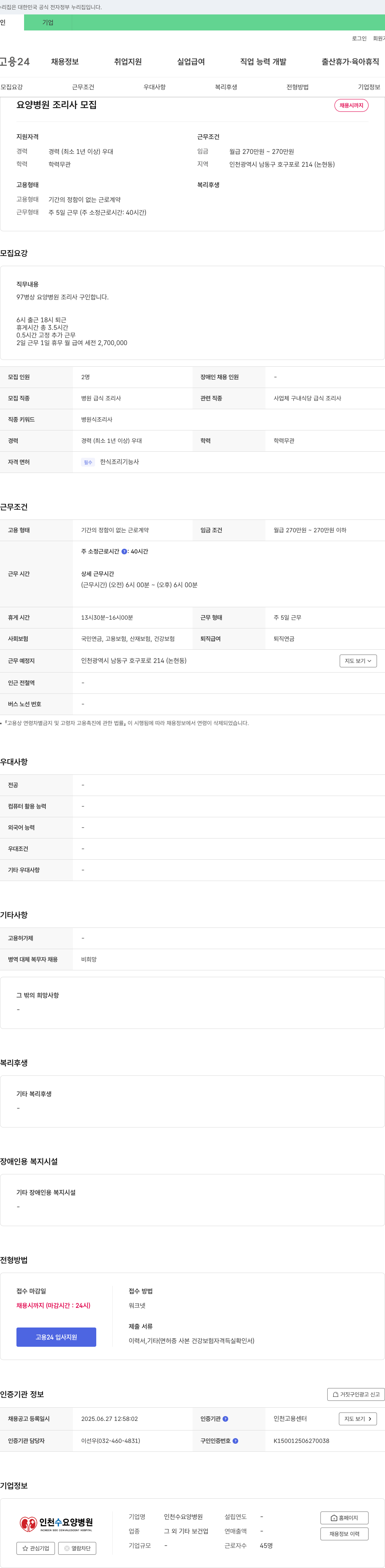The width and height of the screenshot is (385, 1568).
Task: Switch to 기업 tab
Action: tap(48, 22)
